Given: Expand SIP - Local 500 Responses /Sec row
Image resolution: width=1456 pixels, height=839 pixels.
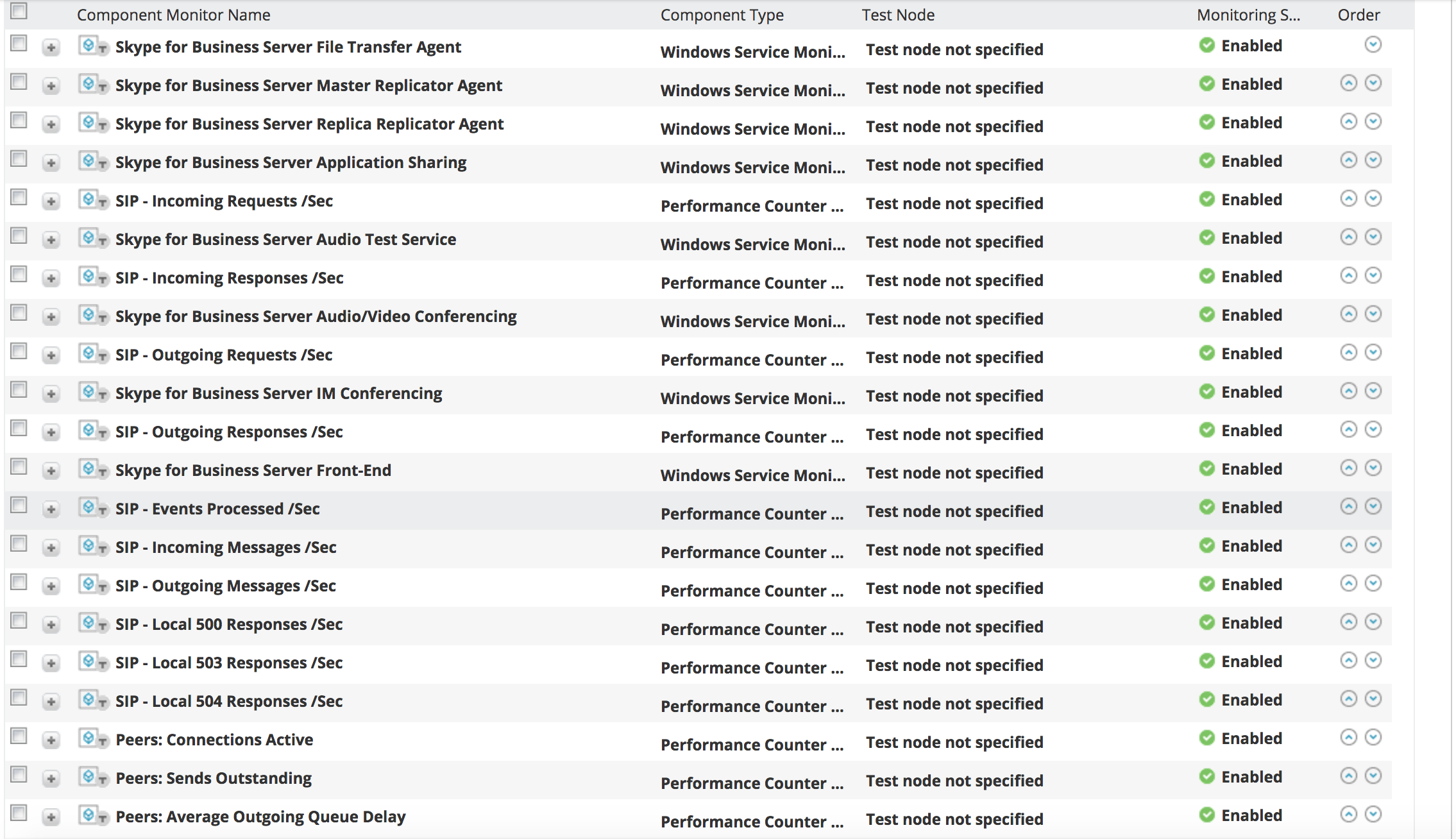Looking at the screenshot, I should tap(51, 625).
